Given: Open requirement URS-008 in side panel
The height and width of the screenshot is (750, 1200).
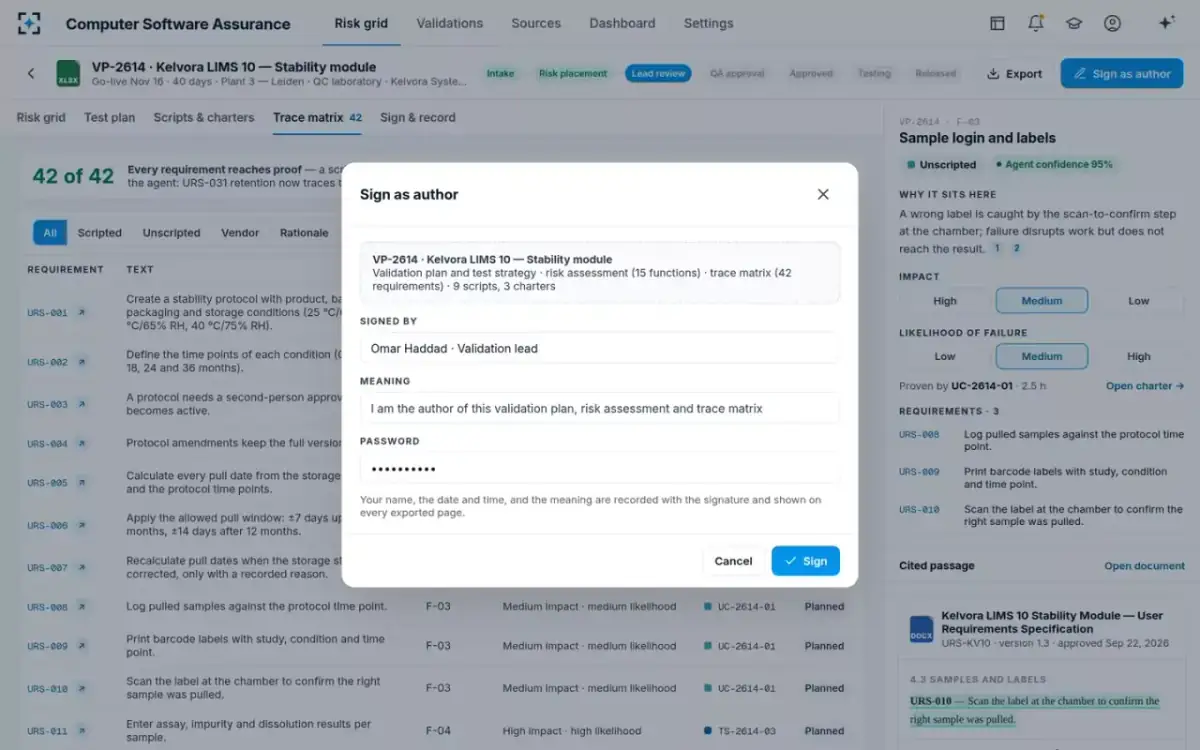Looking at the screenshot, I should click(x=919, y=435).
